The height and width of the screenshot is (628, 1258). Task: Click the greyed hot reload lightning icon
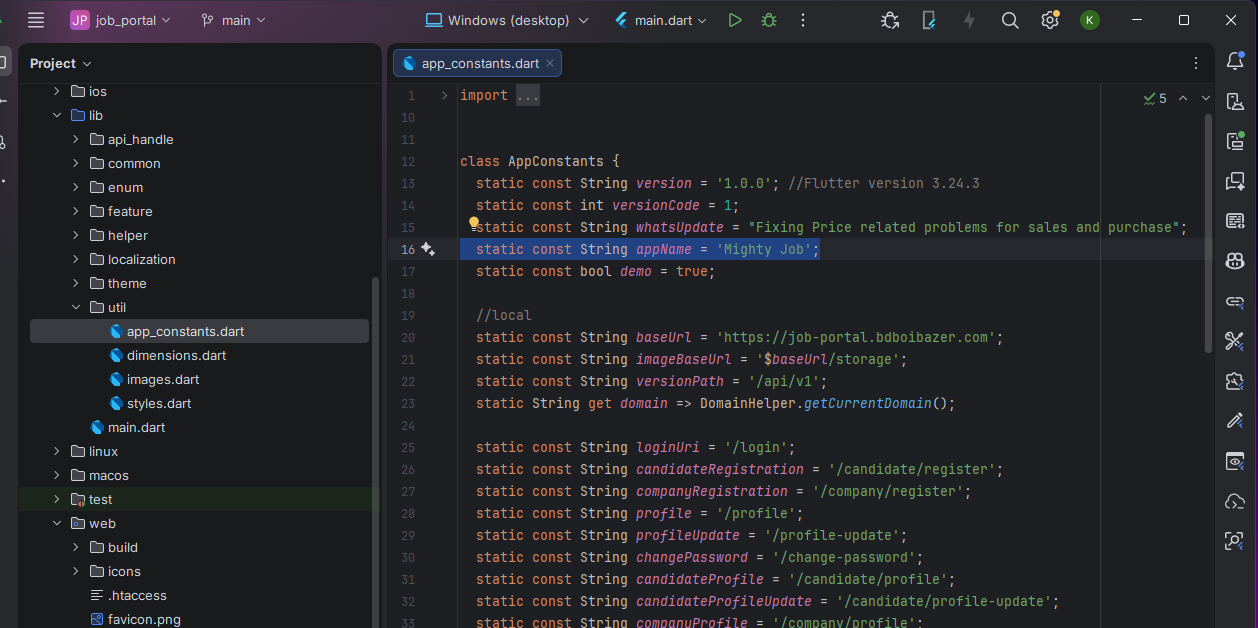pos(969,20)
